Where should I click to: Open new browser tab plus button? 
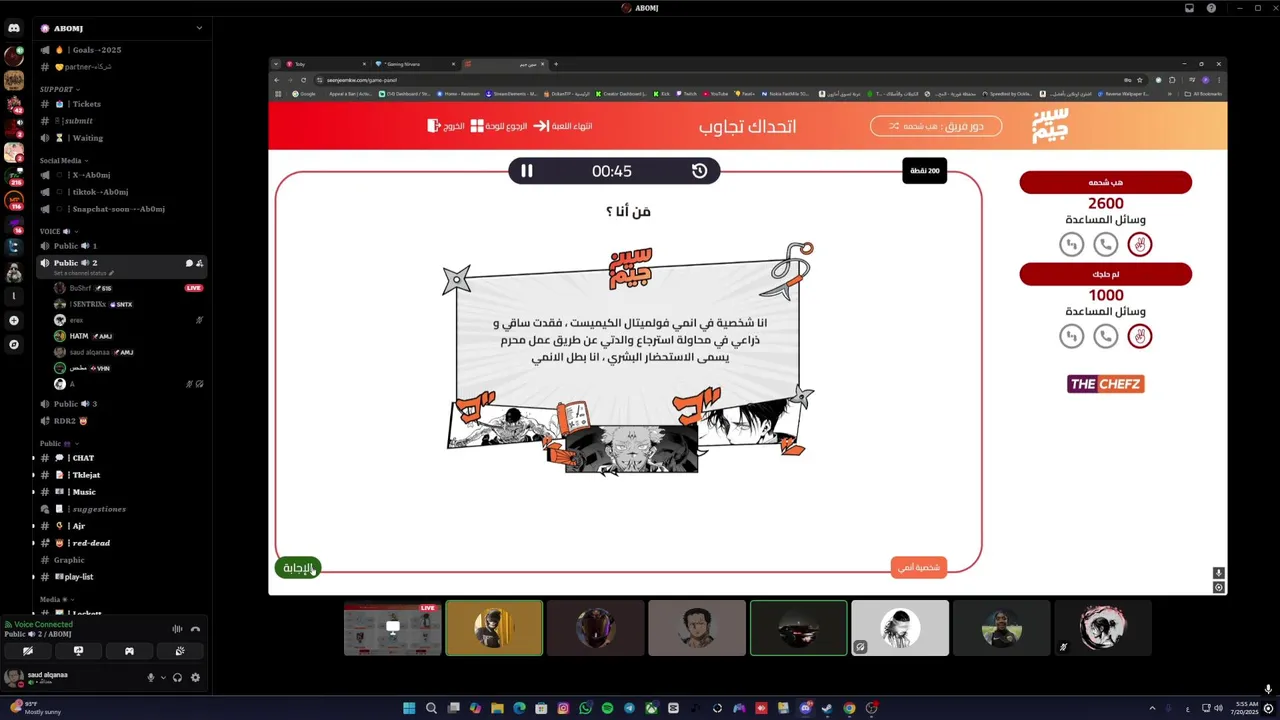[556, 64]
